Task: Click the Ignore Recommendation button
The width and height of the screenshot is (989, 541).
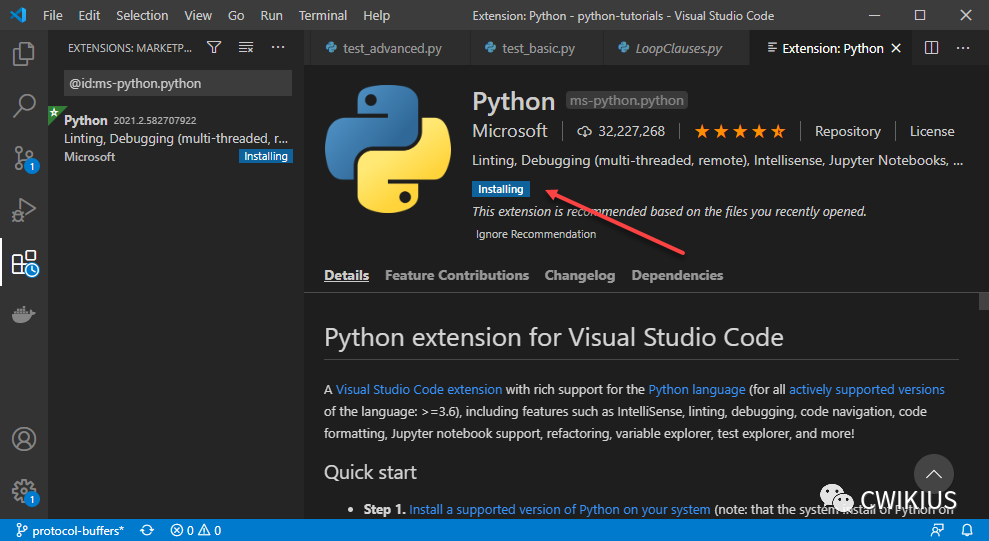Action: coord(535,234)
